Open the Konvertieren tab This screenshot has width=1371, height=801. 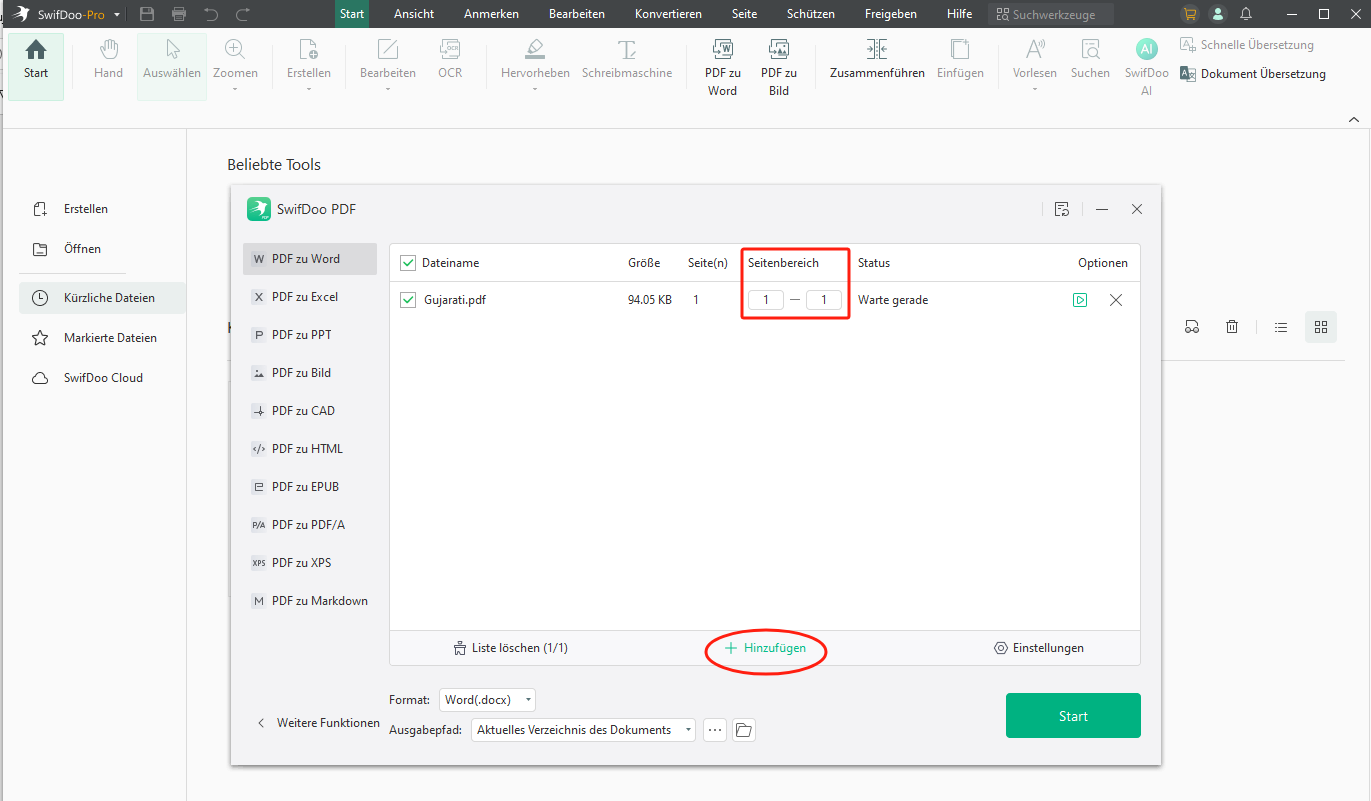[668, 14]
